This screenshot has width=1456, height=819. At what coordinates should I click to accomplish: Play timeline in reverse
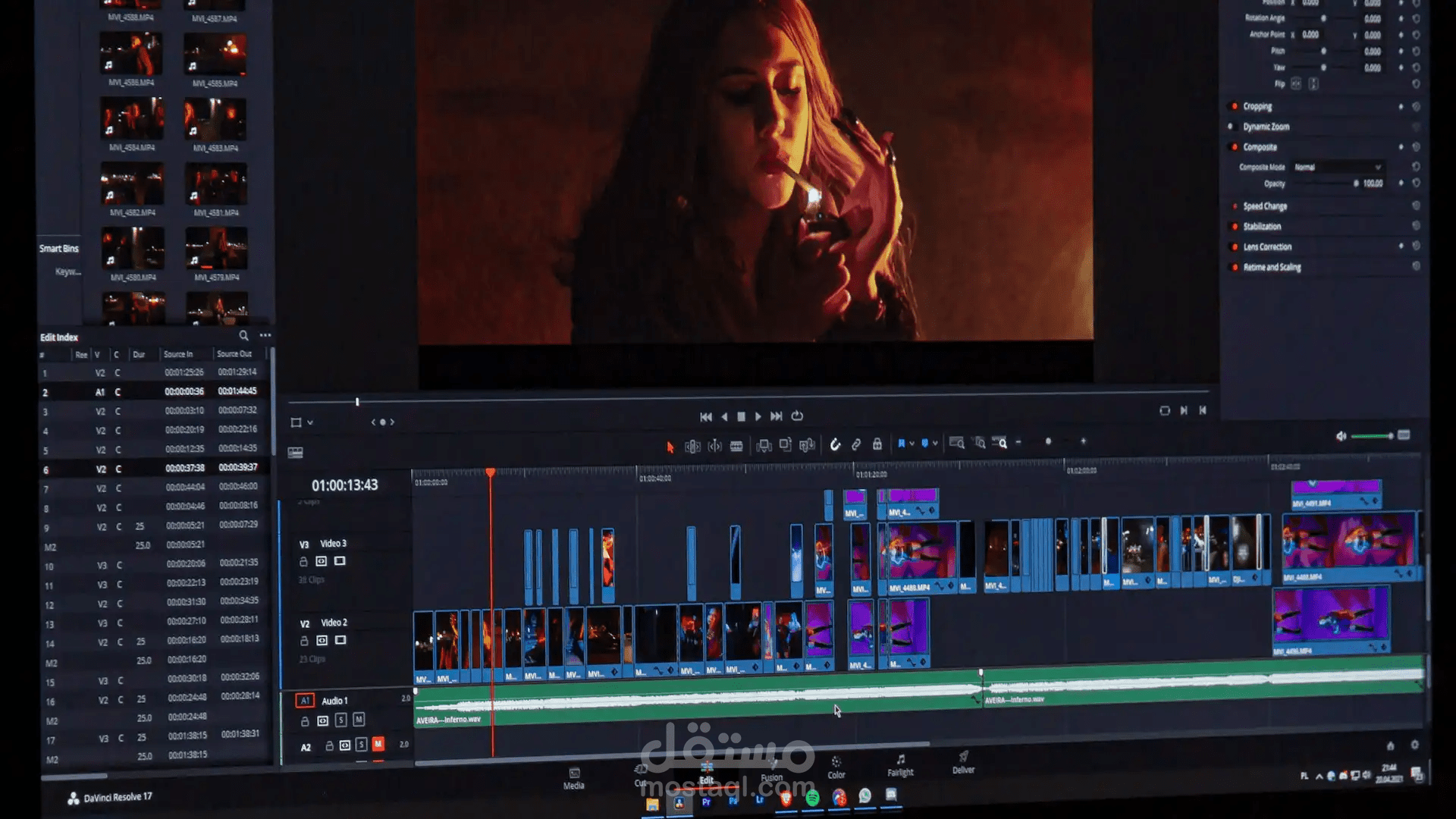[x=724, y=417]
